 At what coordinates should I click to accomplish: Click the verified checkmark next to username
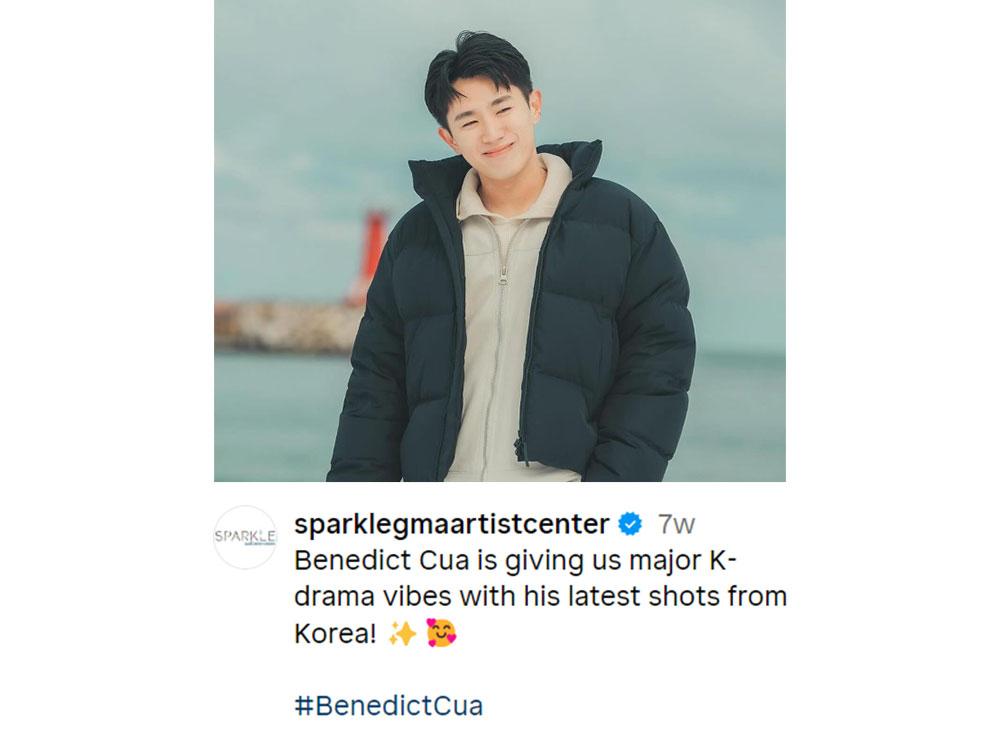(x=631, y=520)
